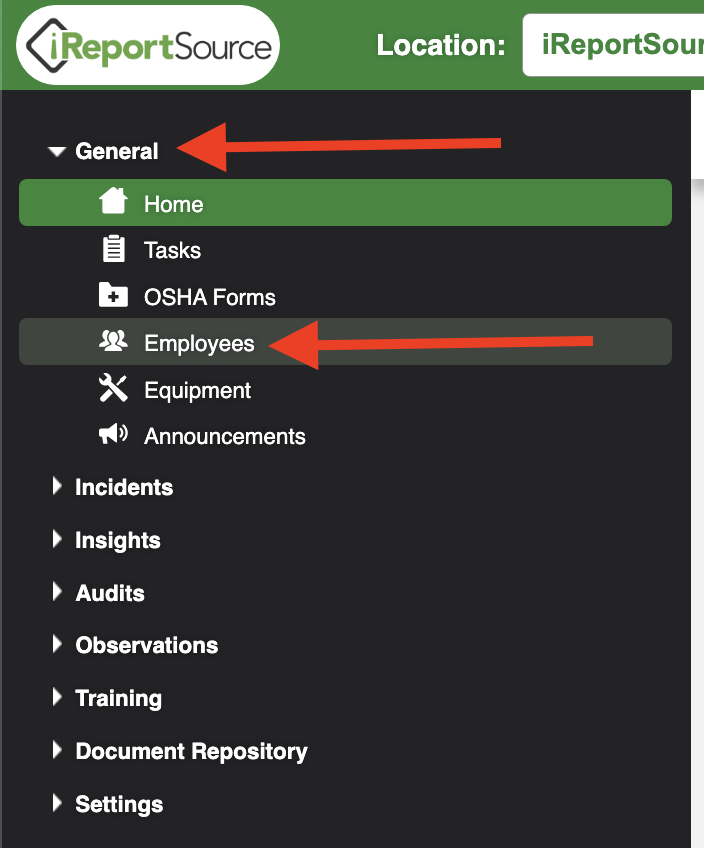Click the OSHA Forms folder icon
Screen dimensions: 704x848
click(114, 295)
